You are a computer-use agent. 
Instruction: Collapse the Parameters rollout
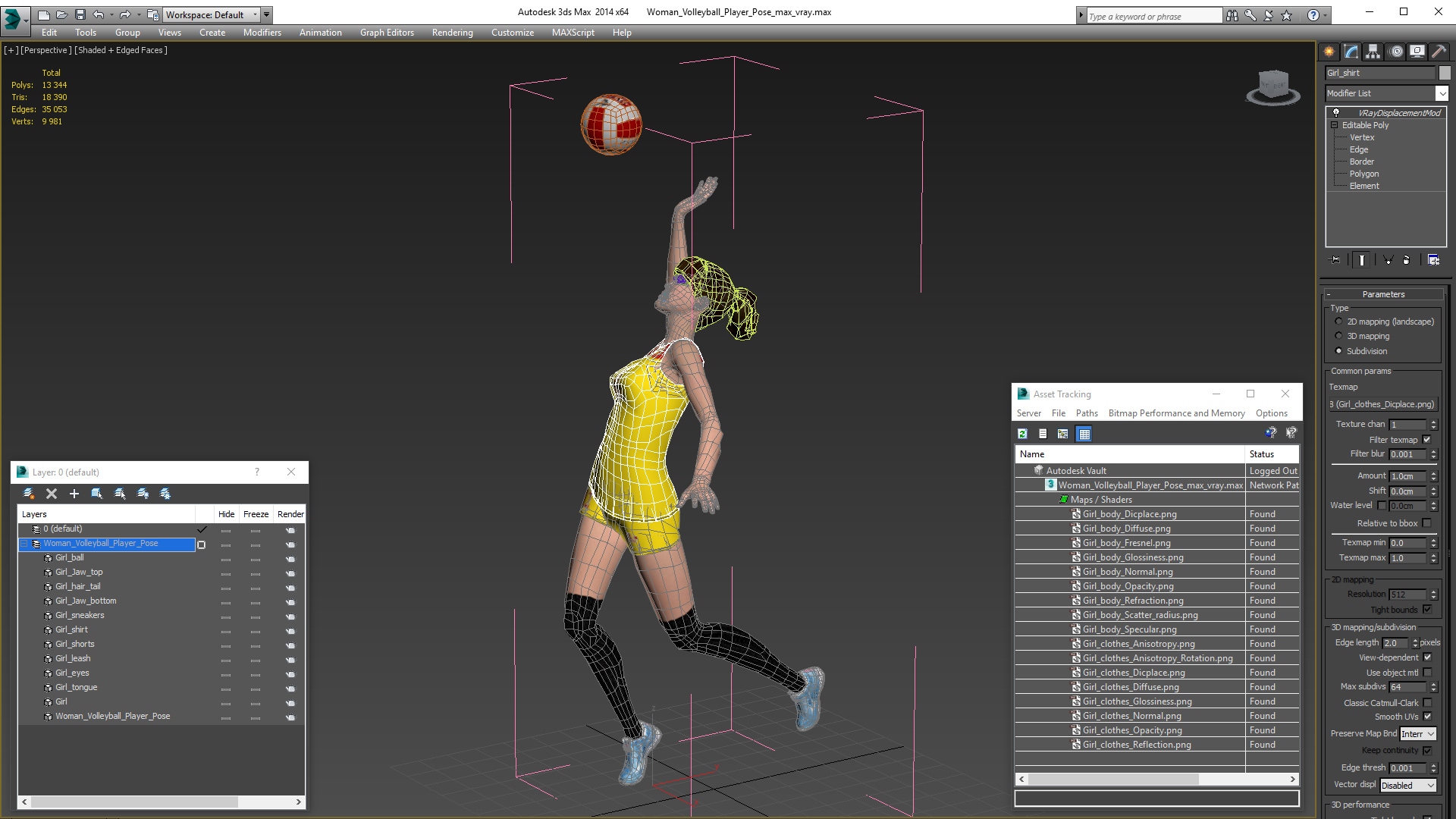tap(1383, 294)
